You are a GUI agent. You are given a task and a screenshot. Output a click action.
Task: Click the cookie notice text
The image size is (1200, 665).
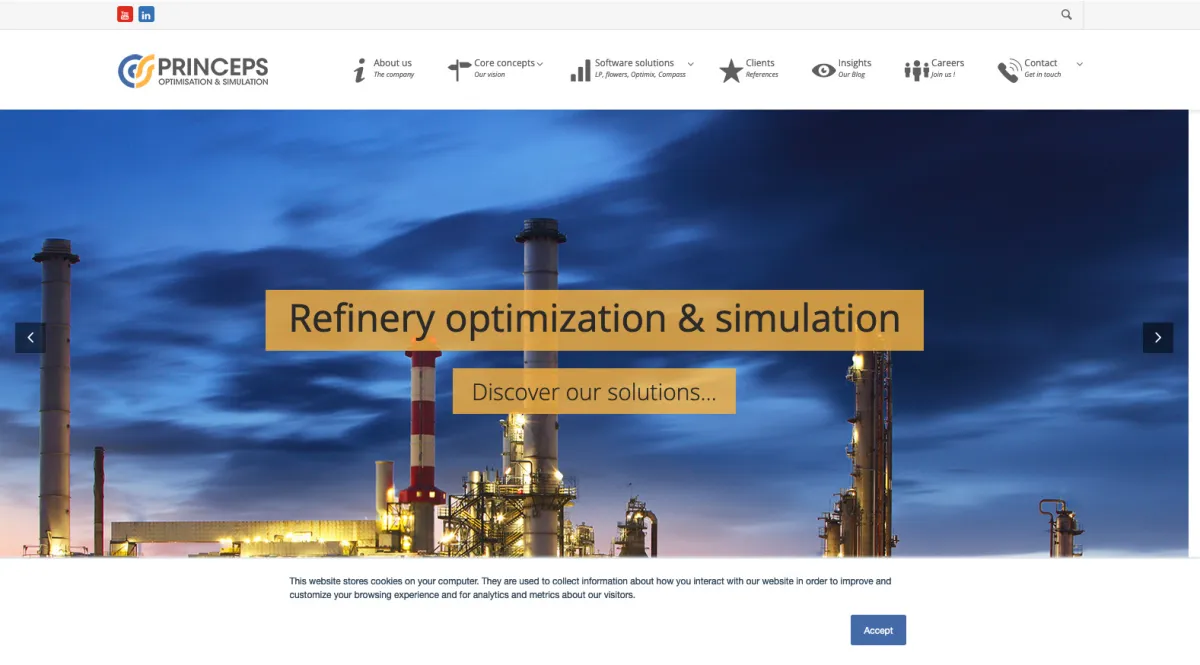point(590,588)
